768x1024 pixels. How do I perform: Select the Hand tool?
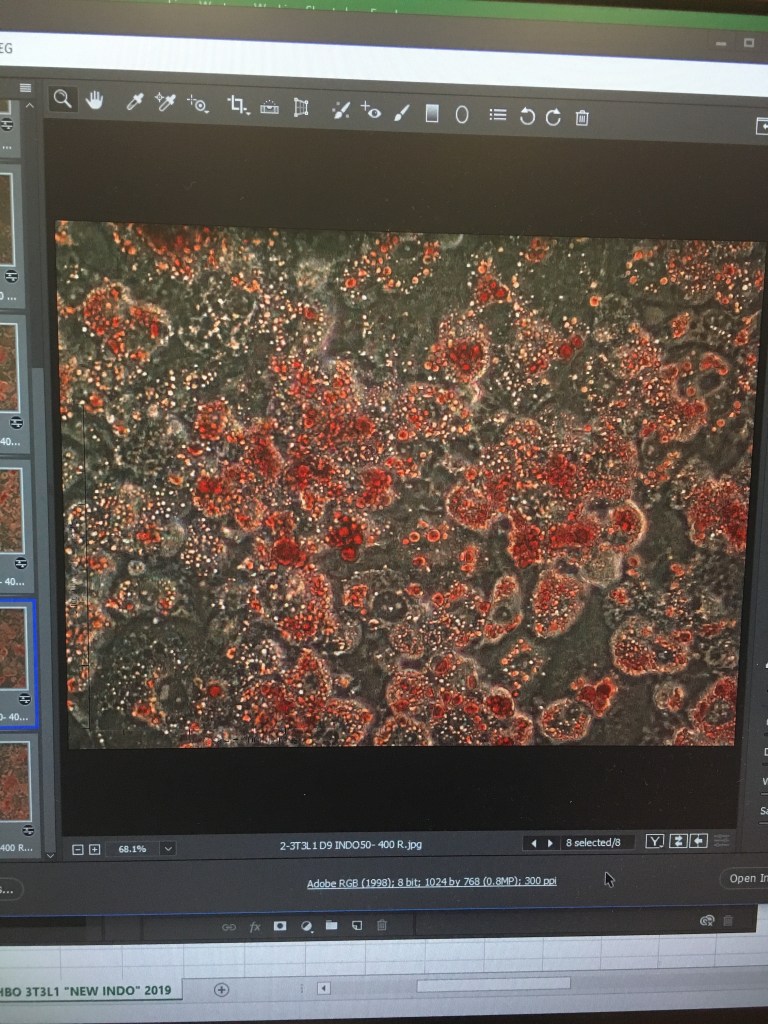click(95, 100)
